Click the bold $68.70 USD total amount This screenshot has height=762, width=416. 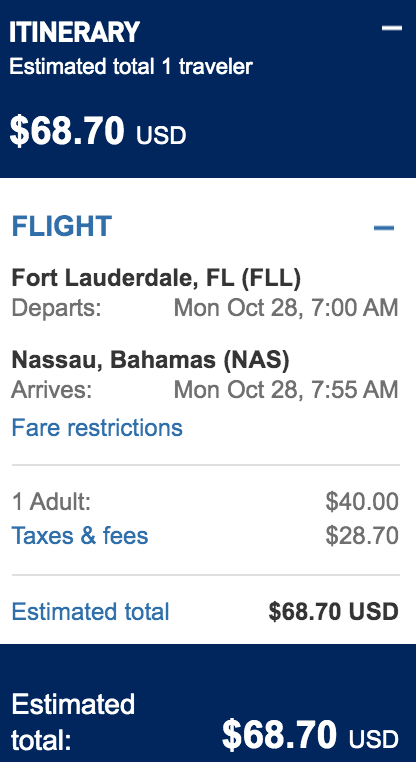[x=333, y=612]
